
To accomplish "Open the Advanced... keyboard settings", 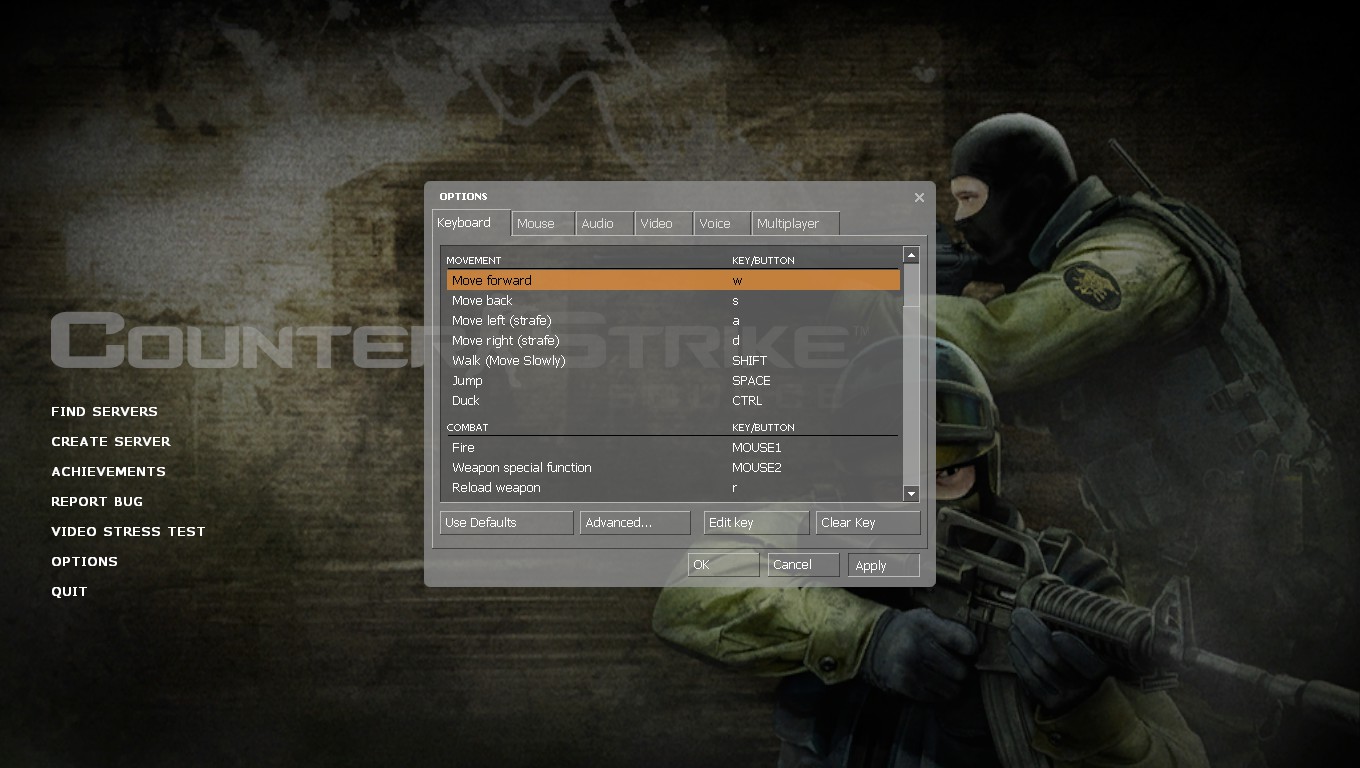I will 635,523.
